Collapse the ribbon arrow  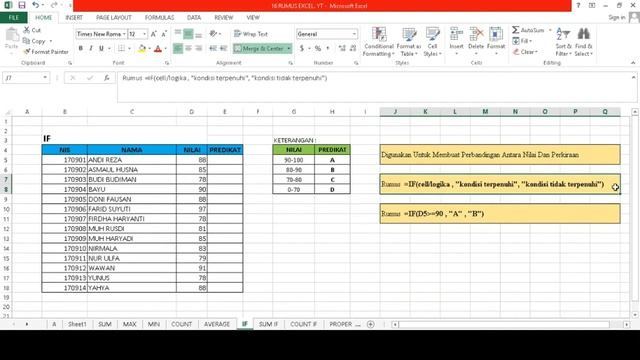point(633,63)
